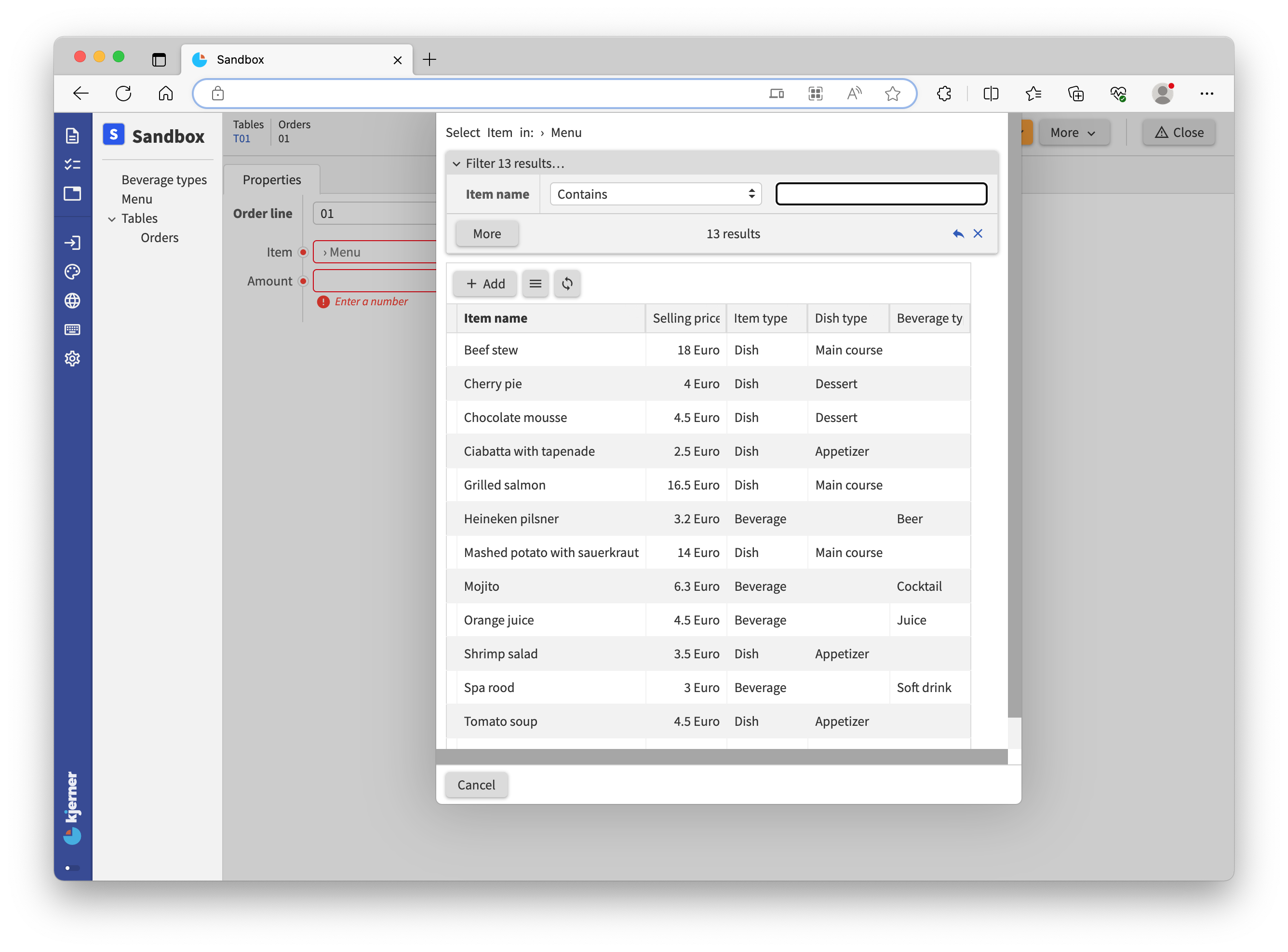Sort by Item name column header
1288x952 pixels.
coord(551,318)
